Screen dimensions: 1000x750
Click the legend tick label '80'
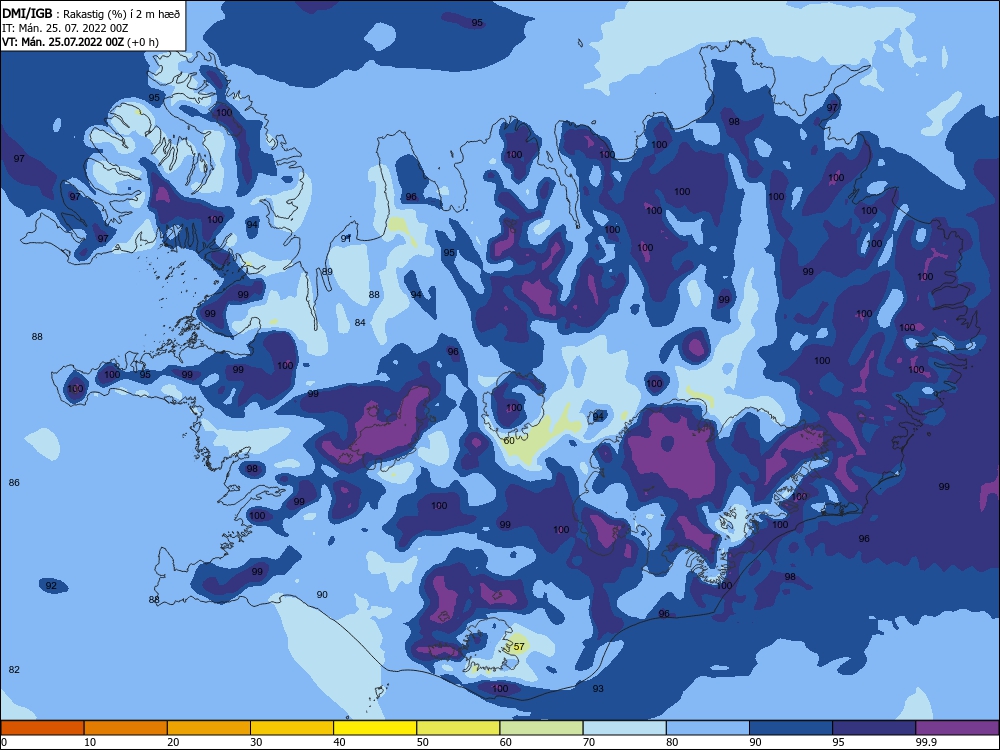(x=672, y=742)
